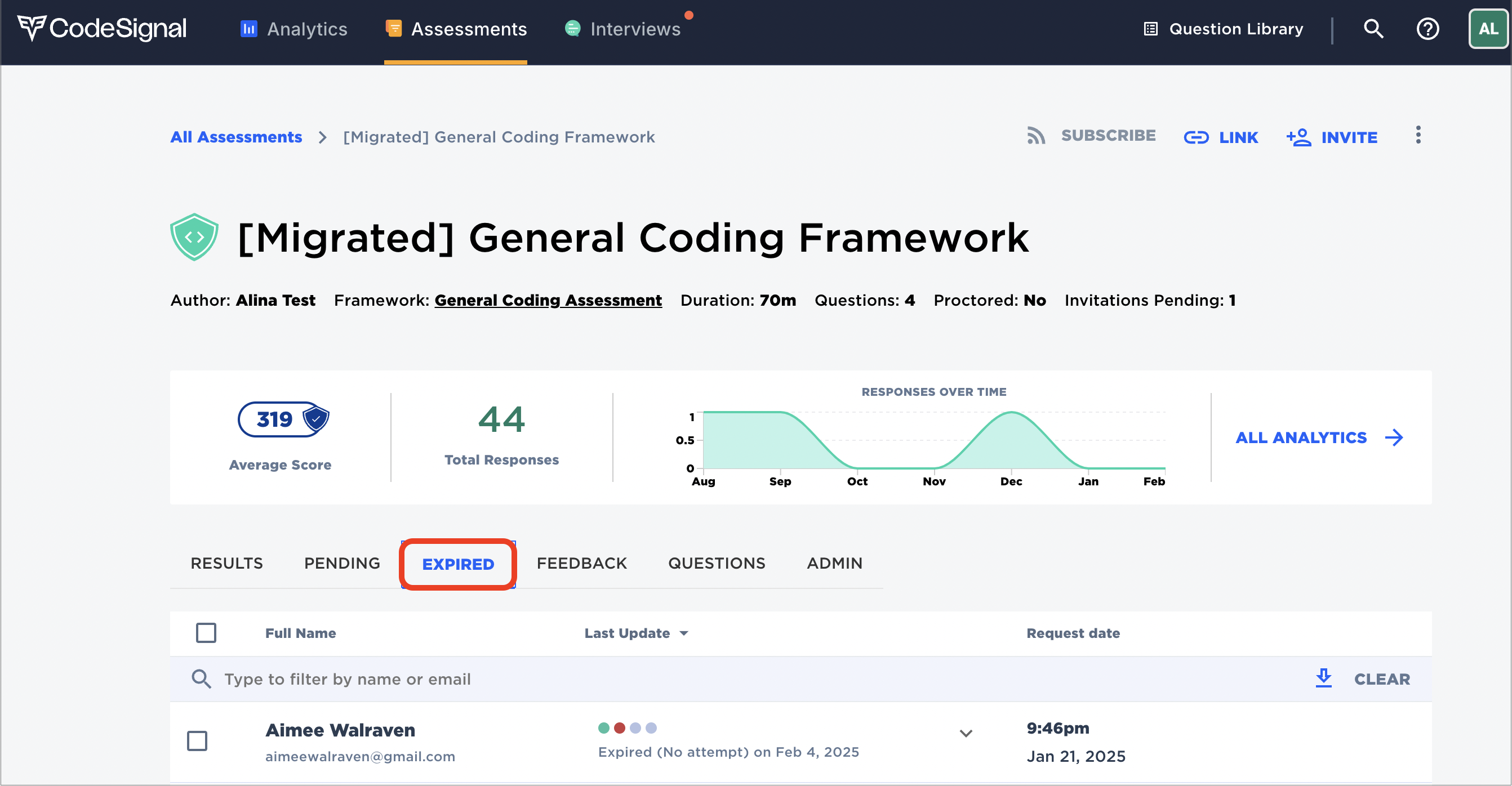Click the Duration: 70m text

tap(739, 300)
